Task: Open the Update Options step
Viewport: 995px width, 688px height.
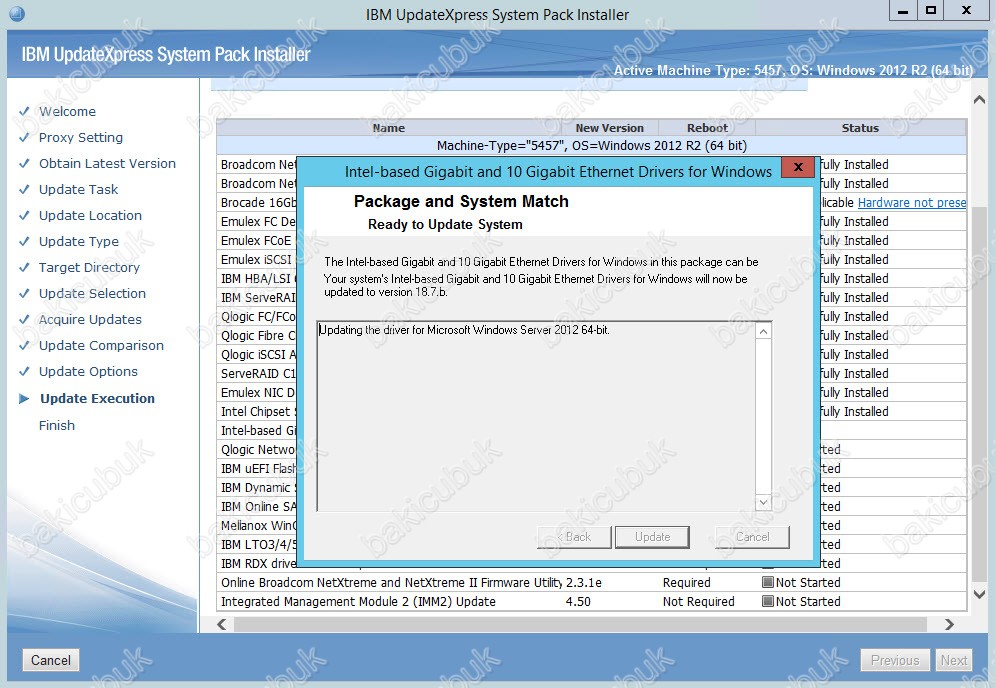Action: [88, 372]
